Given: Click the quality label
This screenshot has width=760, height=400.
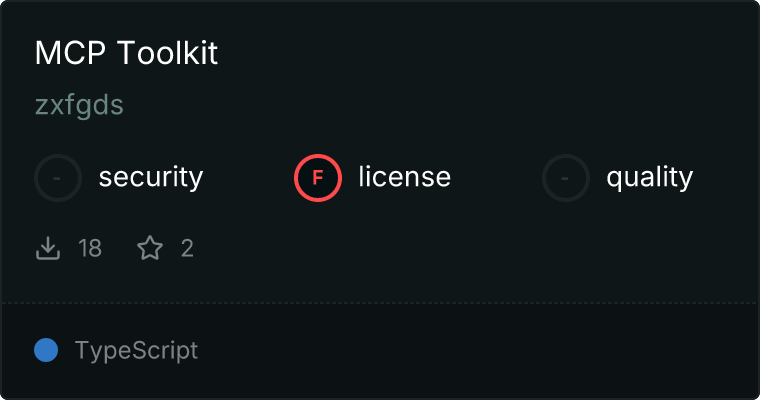Looking at the screenshot, I should click(x=649, y=178).
